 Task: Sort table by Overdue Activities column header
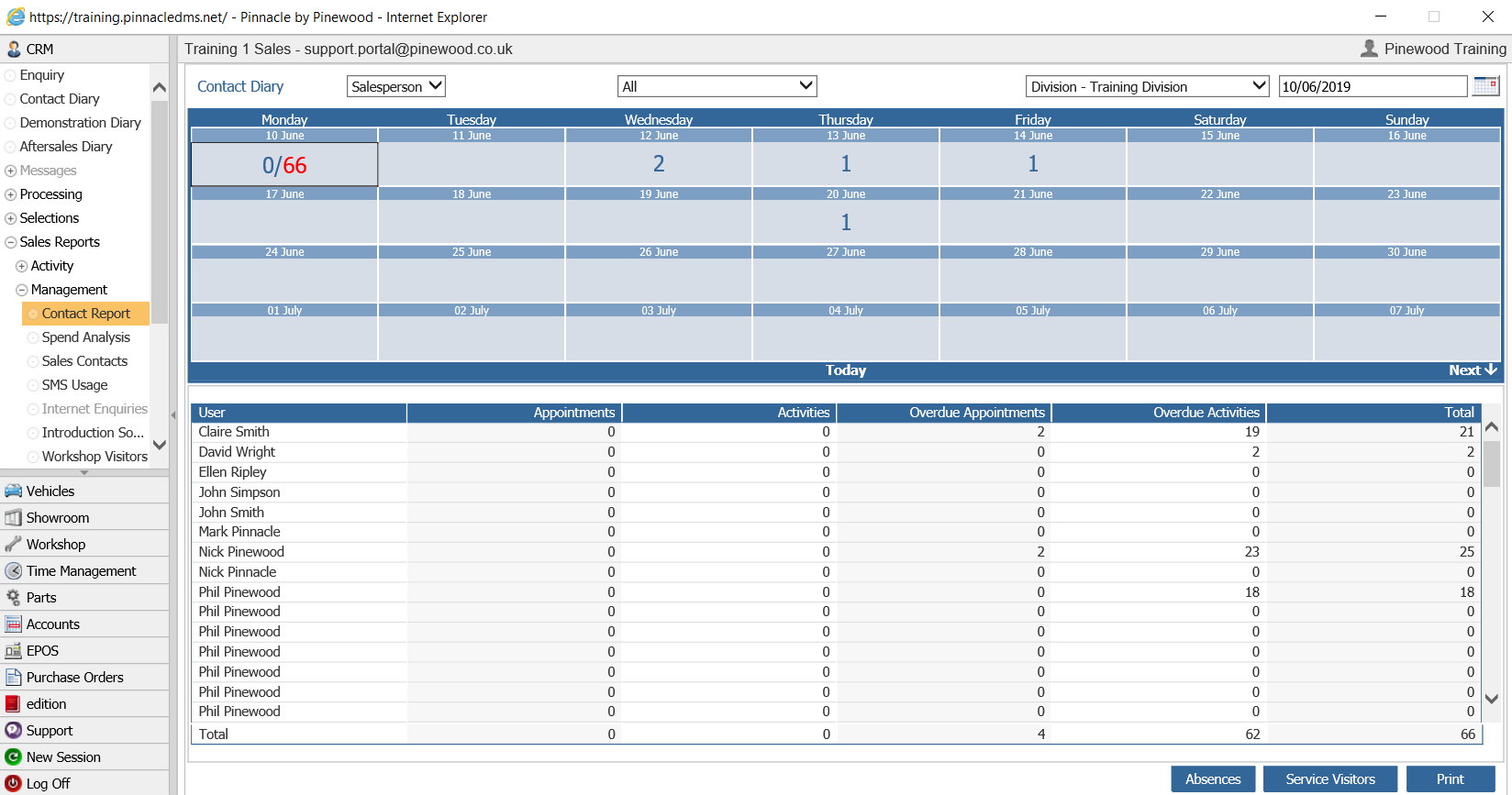click(x=1159, y=413)
